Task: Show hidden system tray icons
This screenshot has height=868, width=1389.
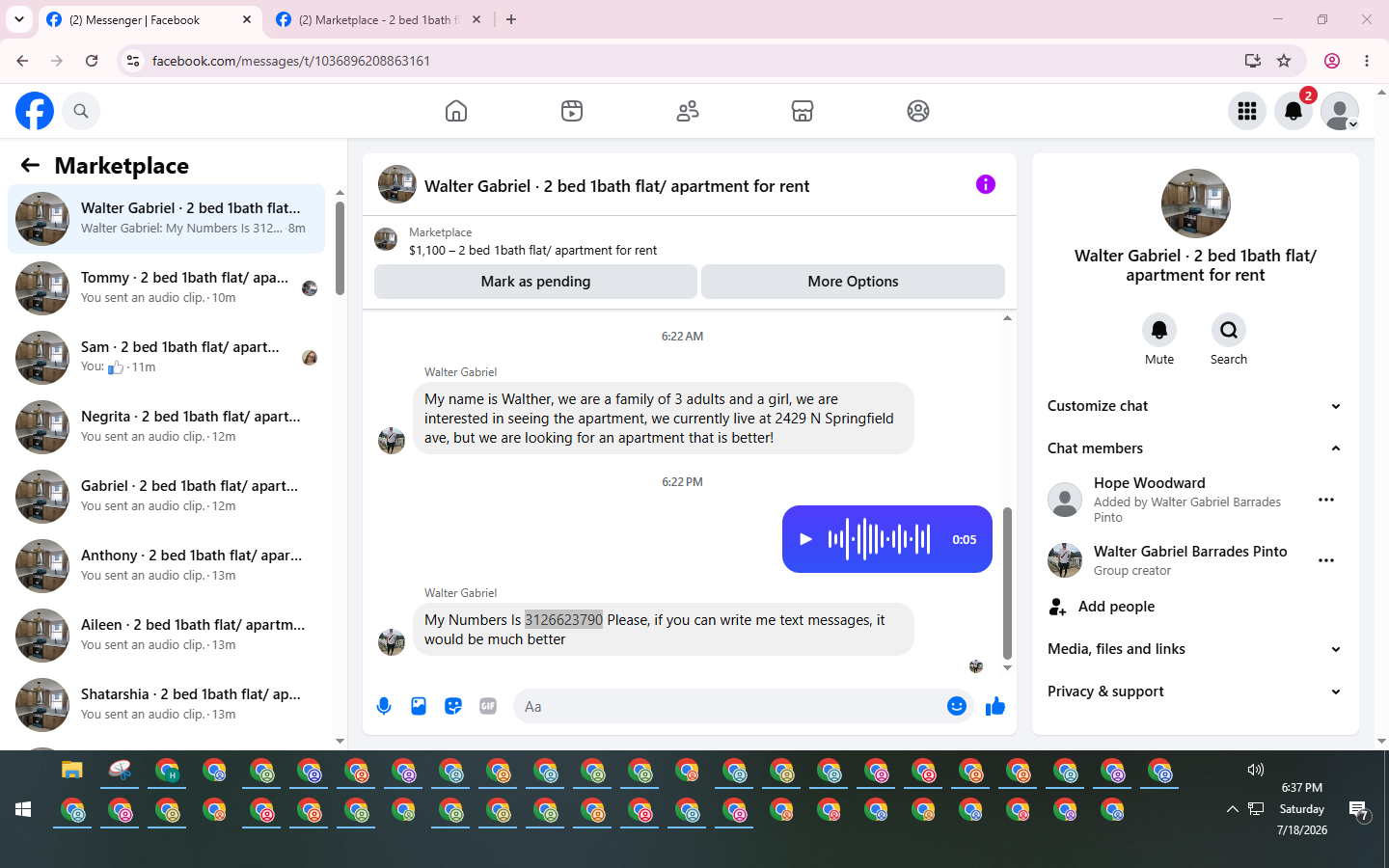Action: [1232, 809]
